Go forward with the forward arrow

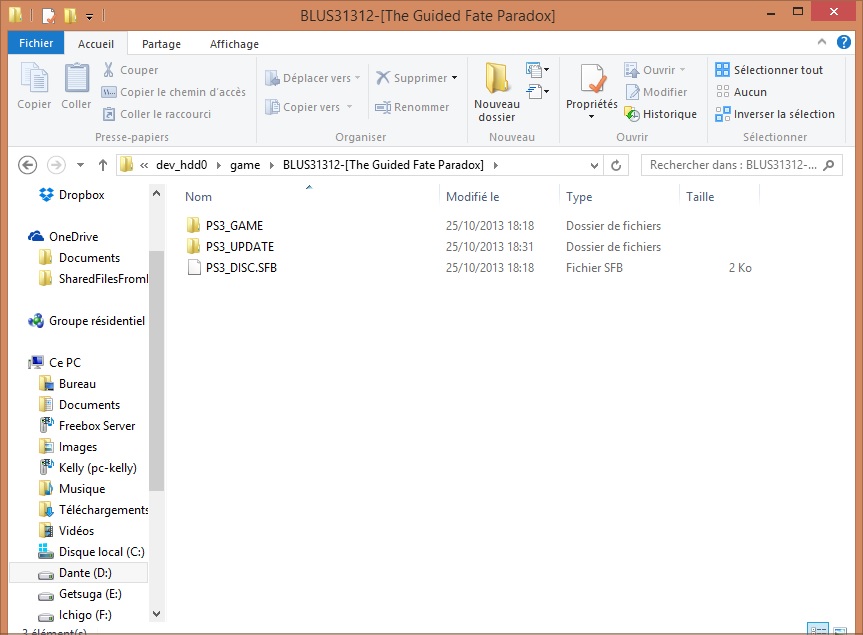(x=56, y=165)
